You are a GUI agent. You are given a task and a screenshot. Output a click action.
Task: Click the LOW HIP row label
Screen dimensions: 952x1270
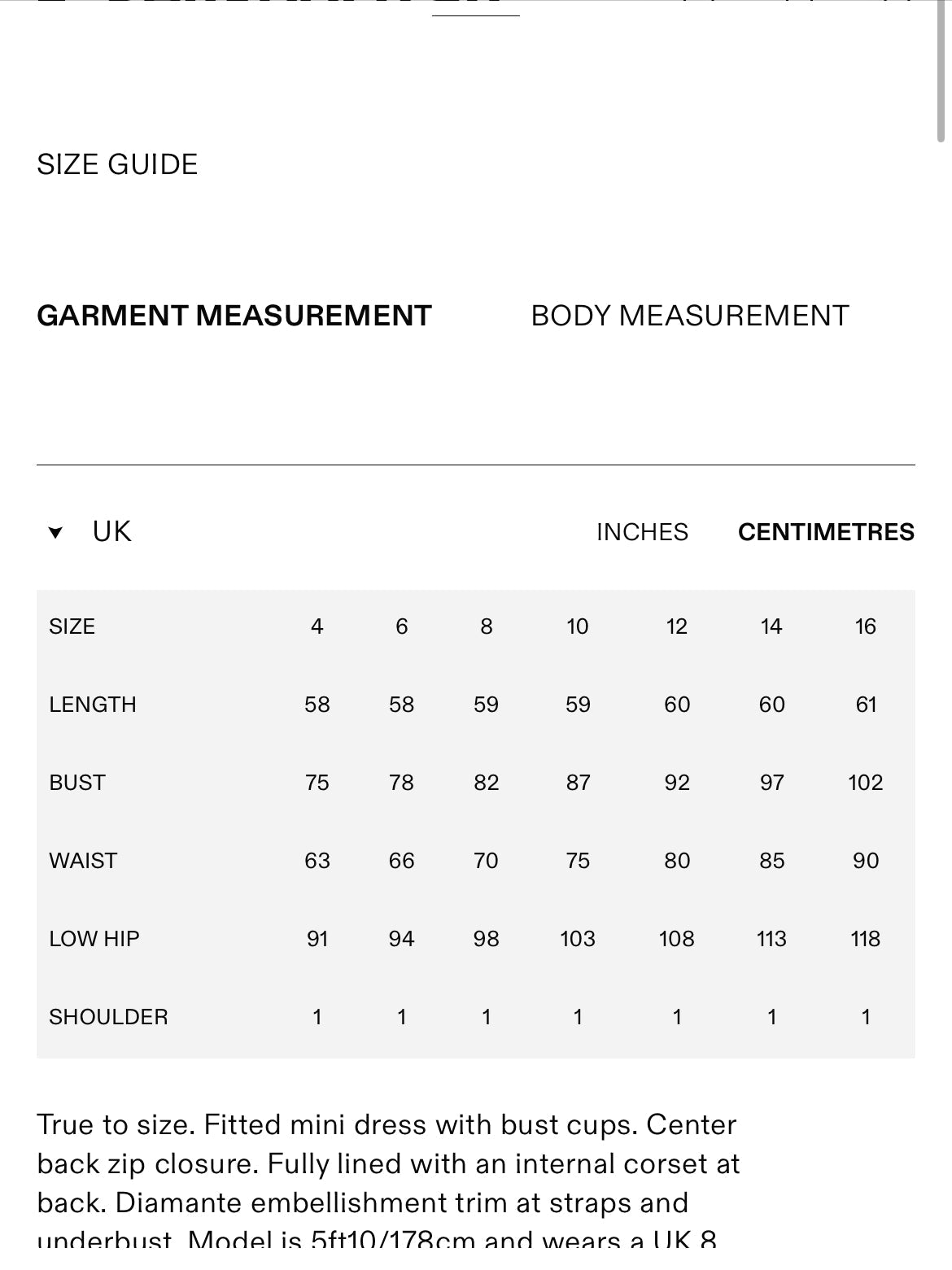[94, 939]
